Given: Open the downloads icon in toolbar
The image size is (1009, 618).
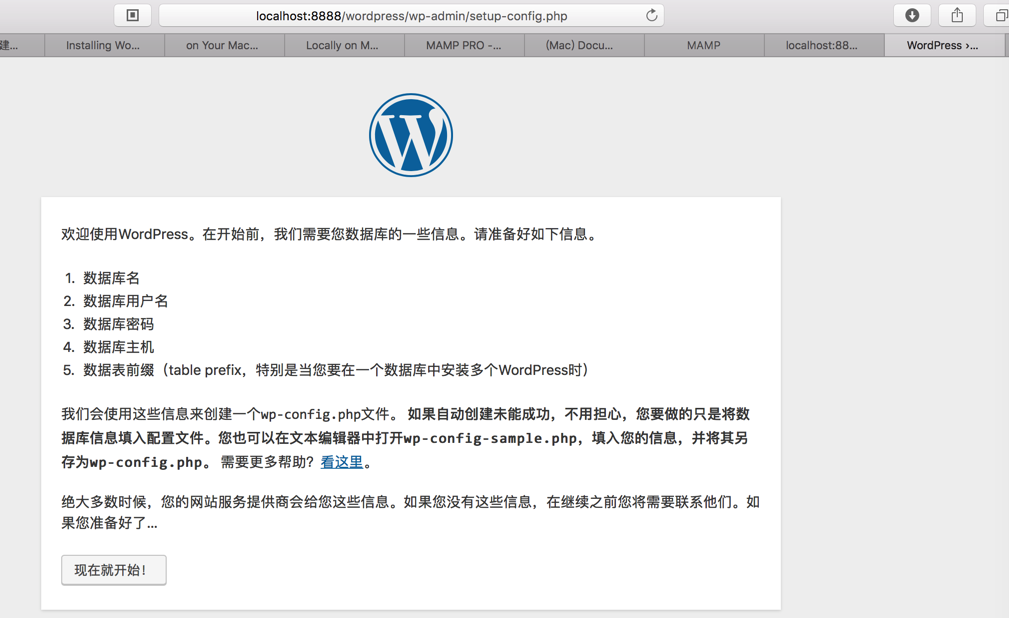Looking at the screenshot, I should pyautogui.click(x=912, y=15).
